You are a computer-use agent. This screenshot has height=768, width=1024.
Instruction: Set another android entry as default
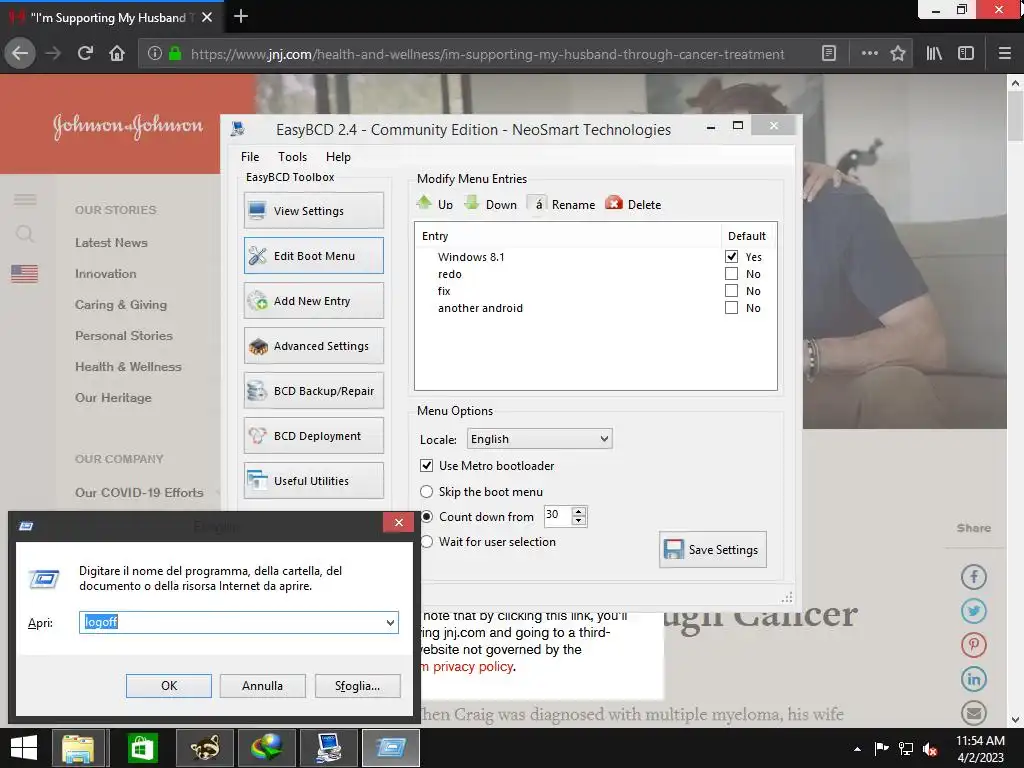pyautogui.click(x=731, y=308)
